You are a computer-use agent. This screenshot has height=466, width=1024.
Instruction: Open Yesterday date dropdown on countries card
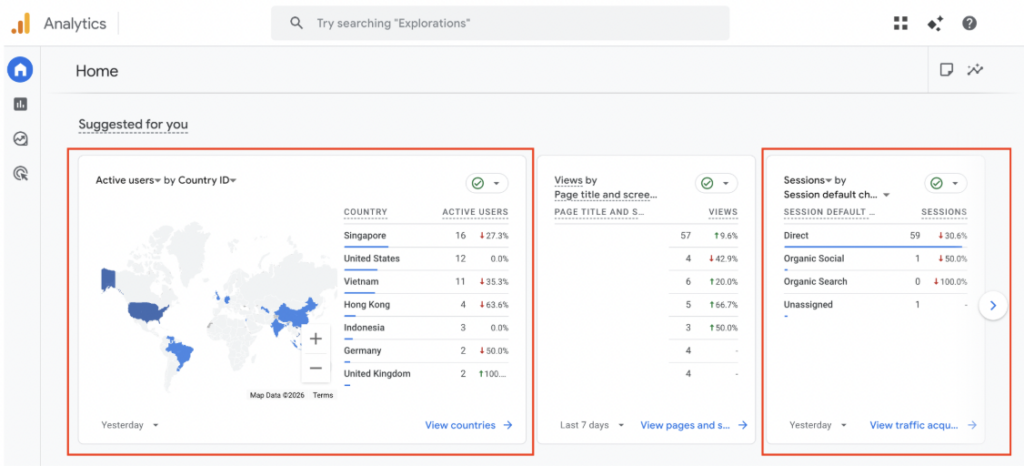pyautogui.click(x=130, y=425)
